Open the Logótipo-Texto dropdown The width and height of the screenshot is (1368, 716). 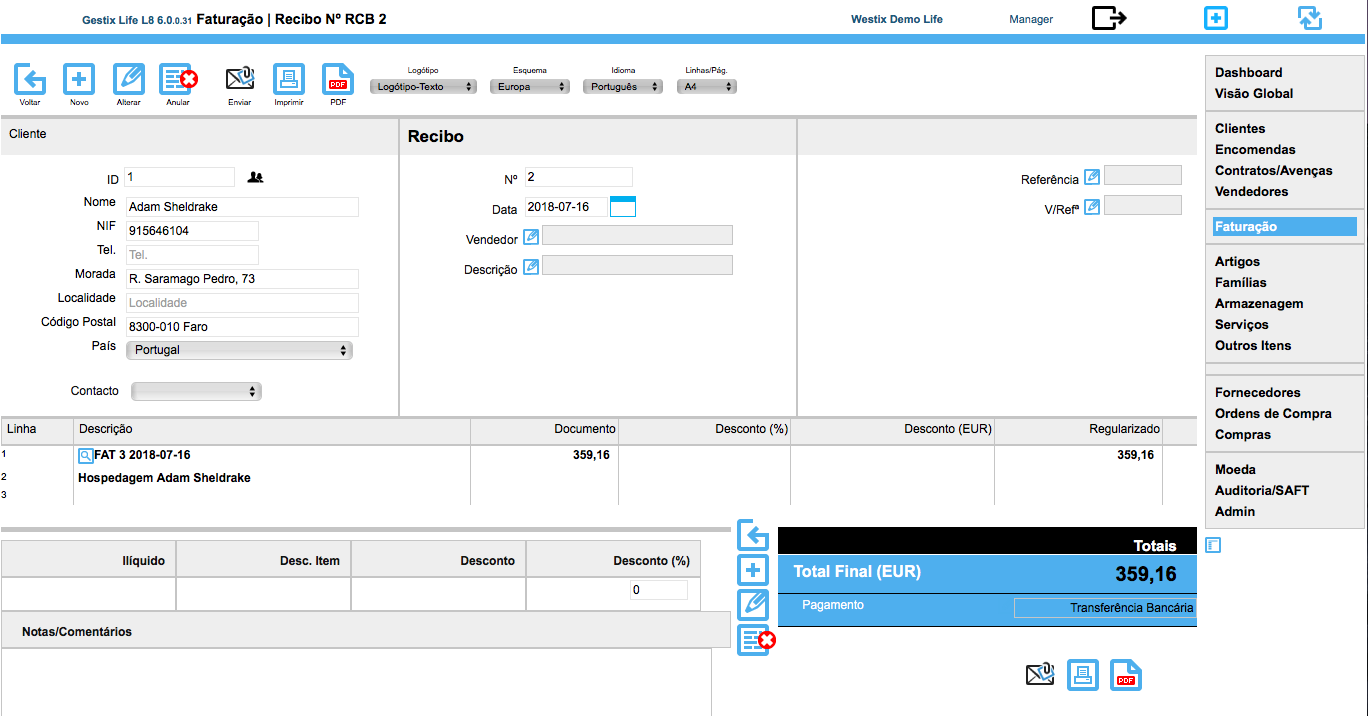424,87
